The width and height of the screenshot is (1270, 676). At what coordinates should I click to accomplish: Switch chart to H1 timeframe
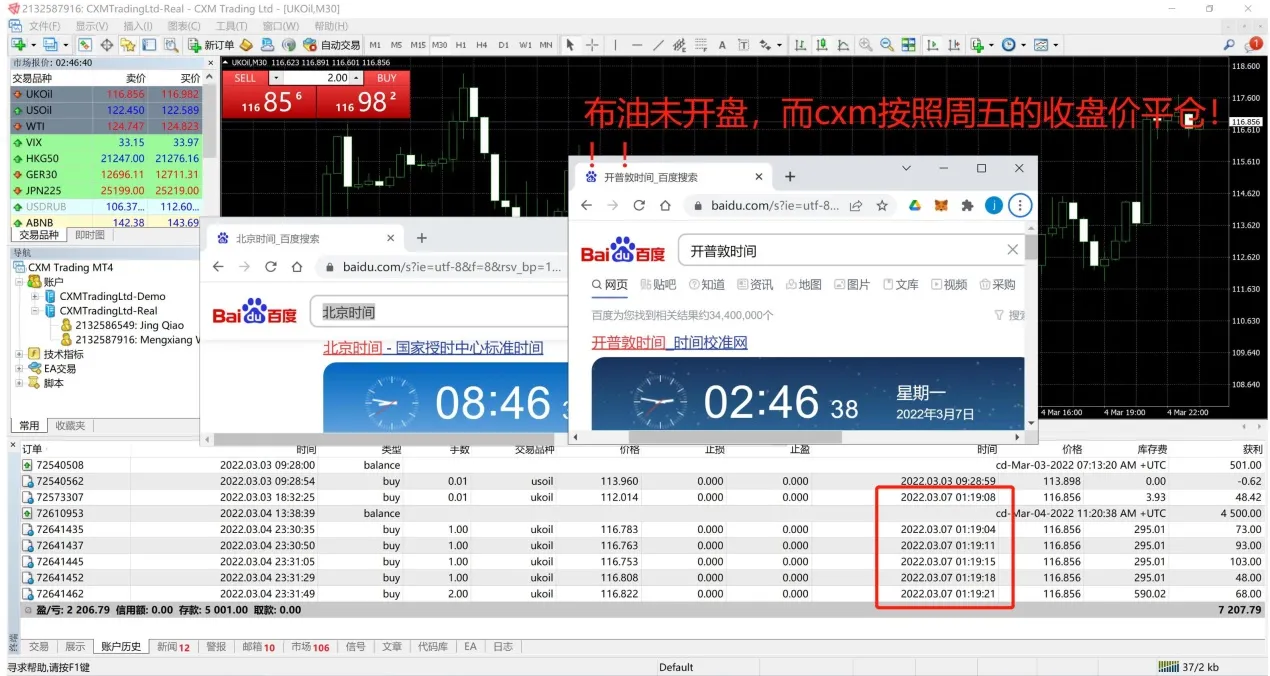click(461, 45)
